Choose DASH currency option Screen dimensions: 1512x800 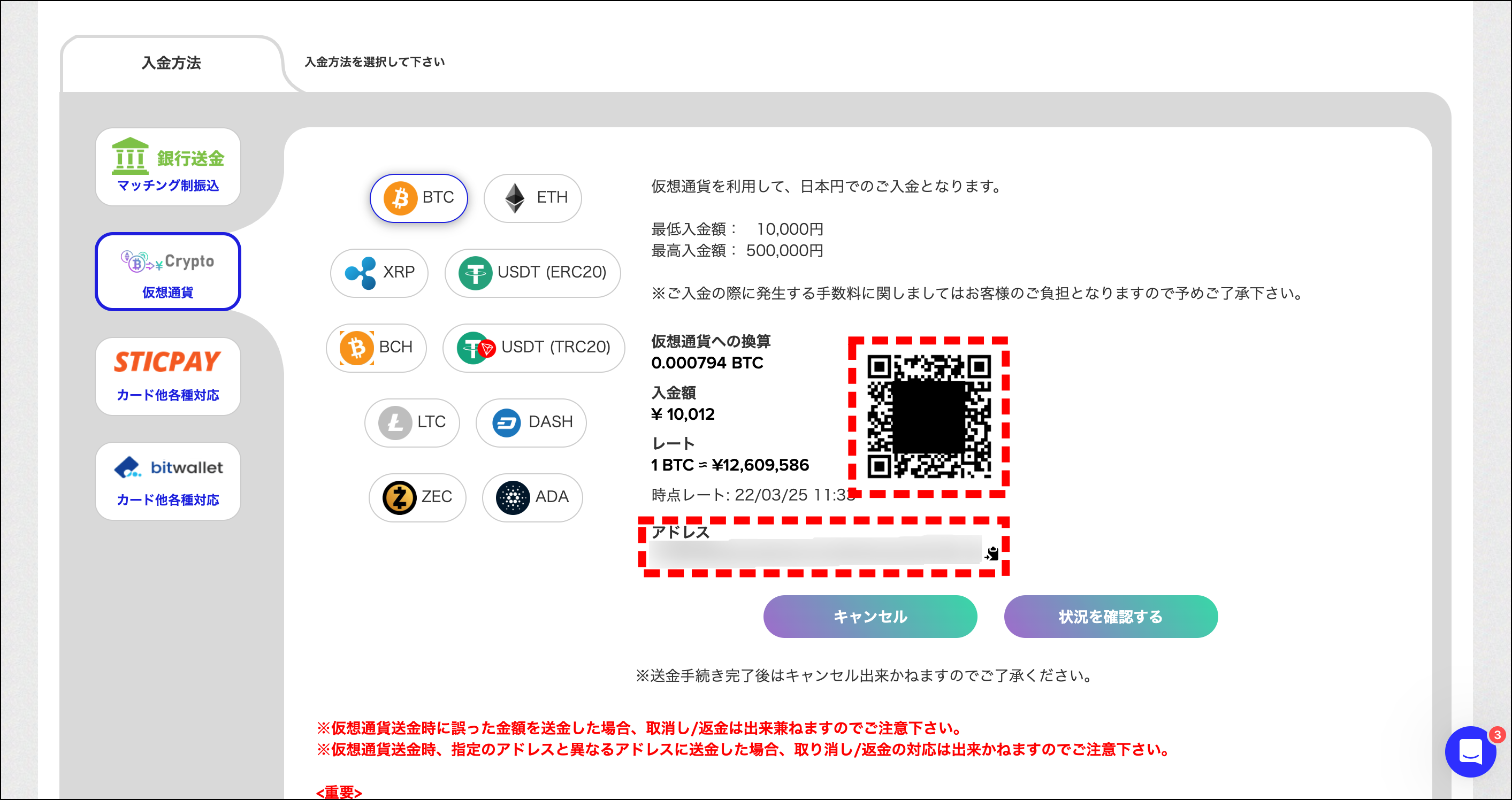click(531, 422)
